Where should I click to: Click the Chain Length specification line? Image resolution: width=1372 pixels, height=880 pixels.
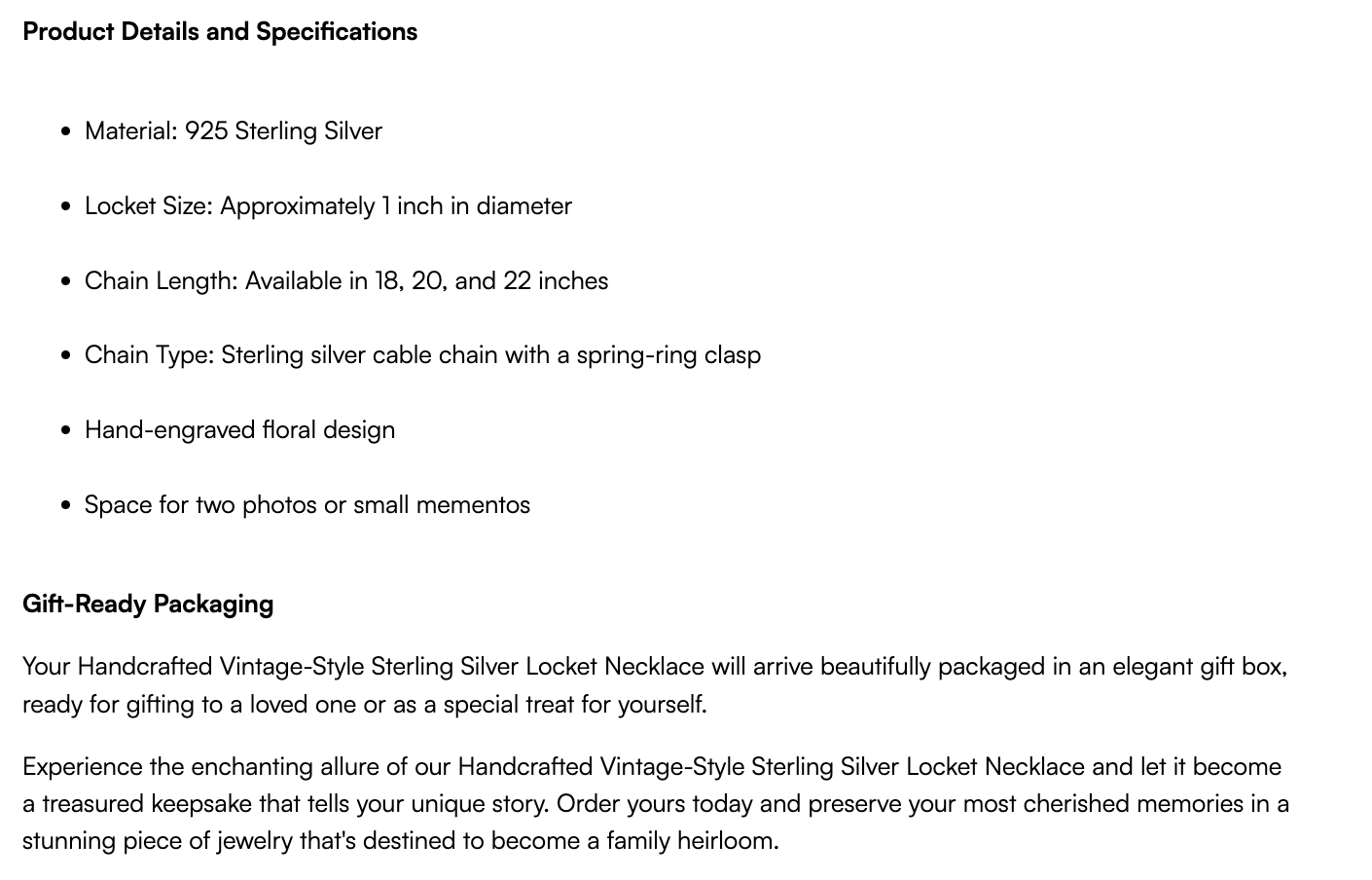pos(345,281)
